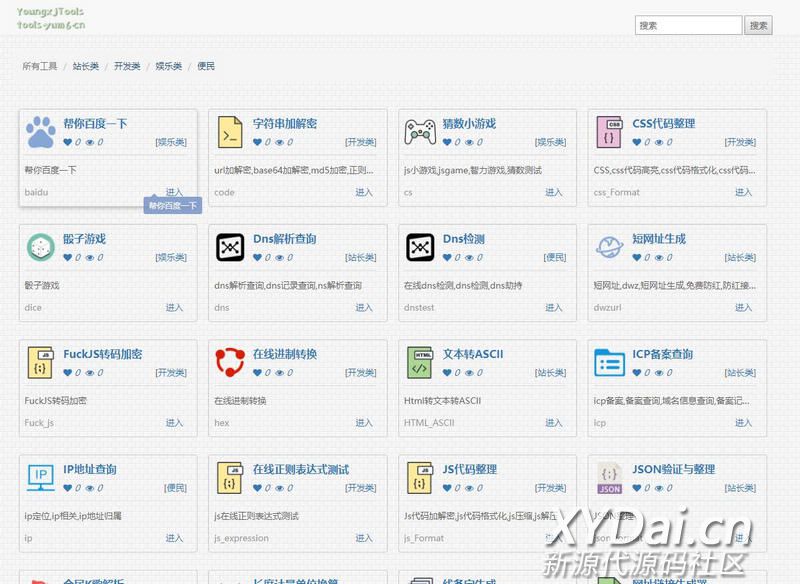Click the Baidu paw icon

pyautogui.click(x=40, y=132)
